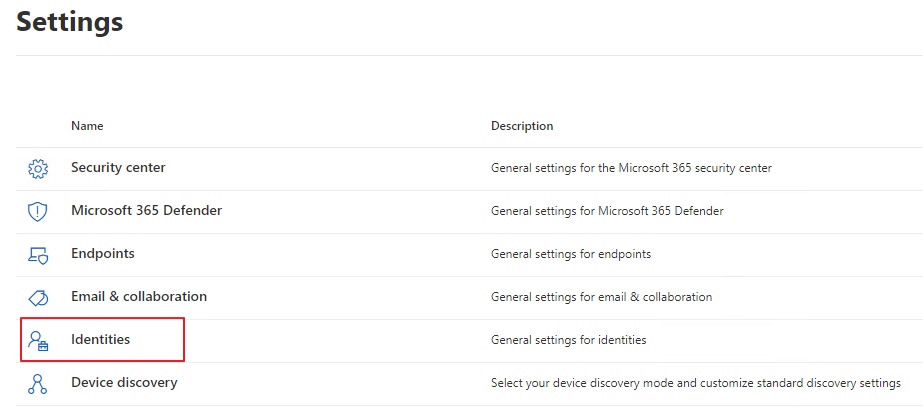Click the 'General settings for endpoints' description

pos(571,254)
